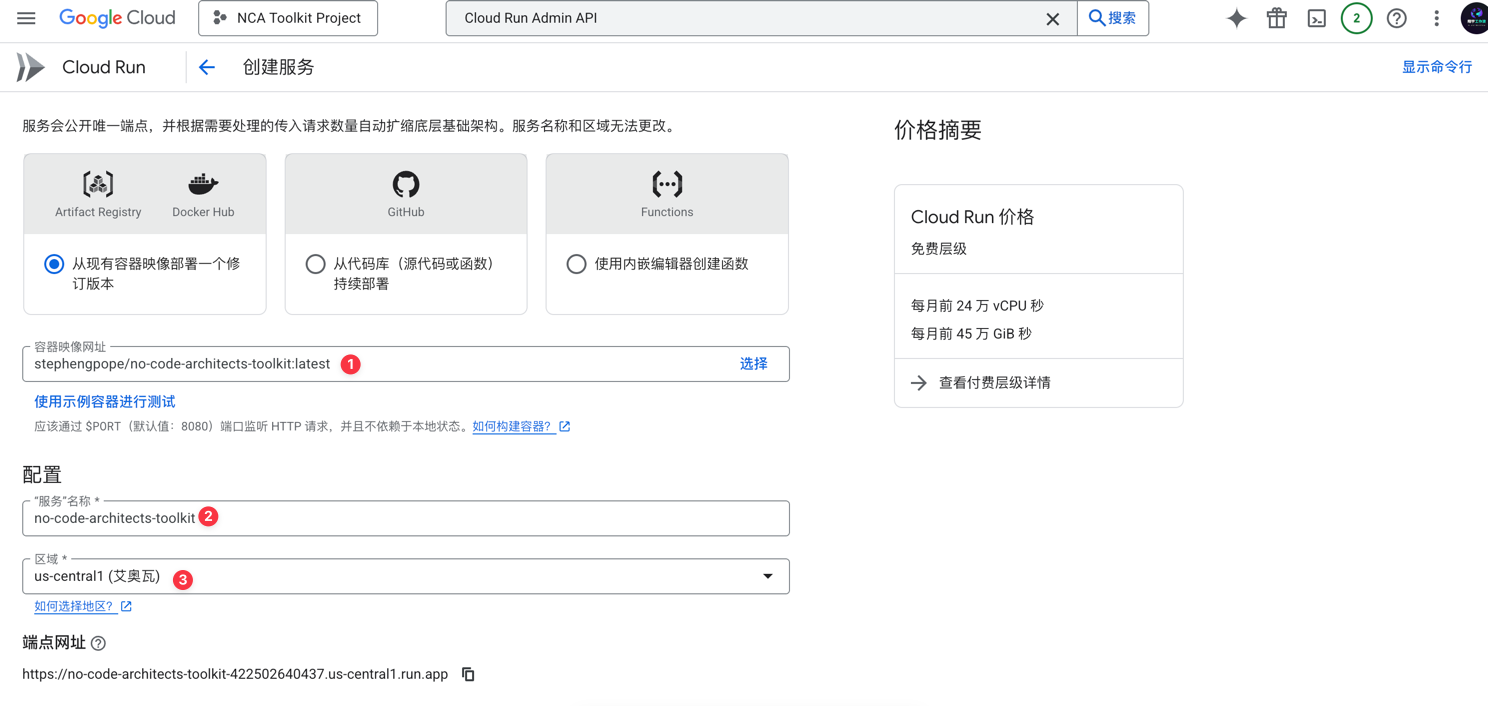Clear the search box with the X icon
Image resolution: width=1488 pixels, height=706 pixels.
pyautogui.click(x=1052, y=18)
